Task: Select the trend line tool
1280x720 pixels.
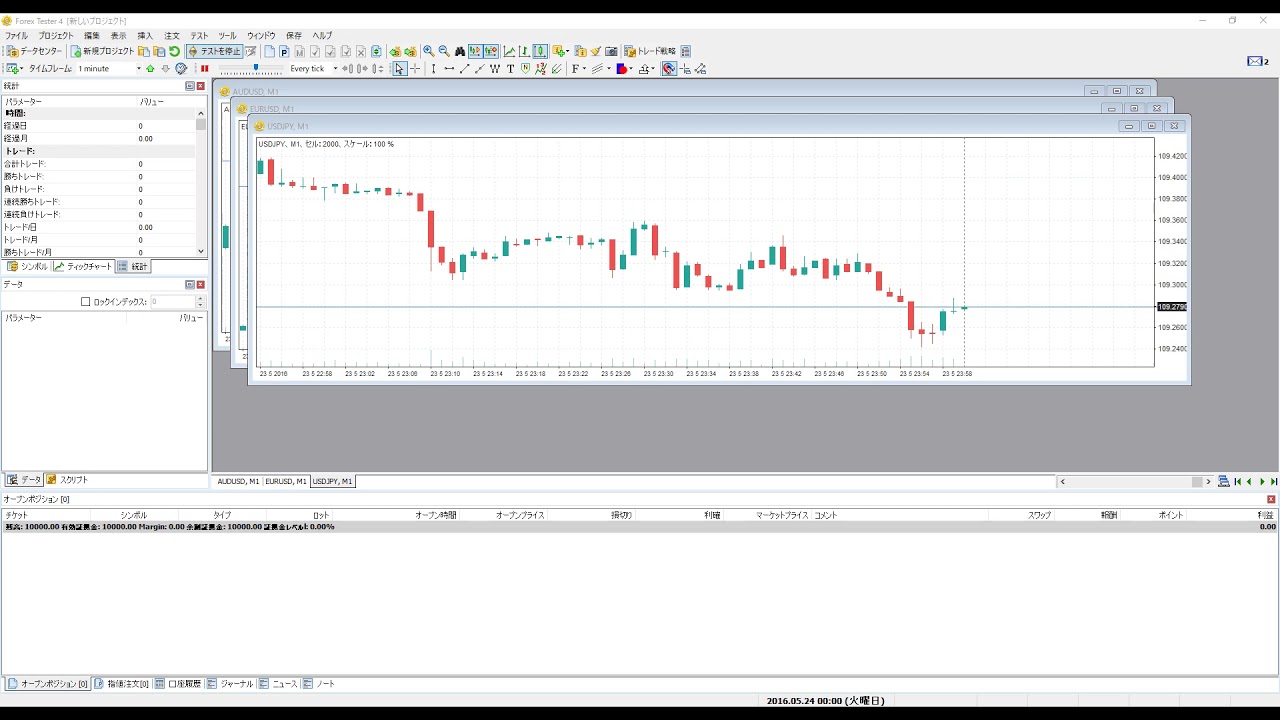Action: [464, 69]
